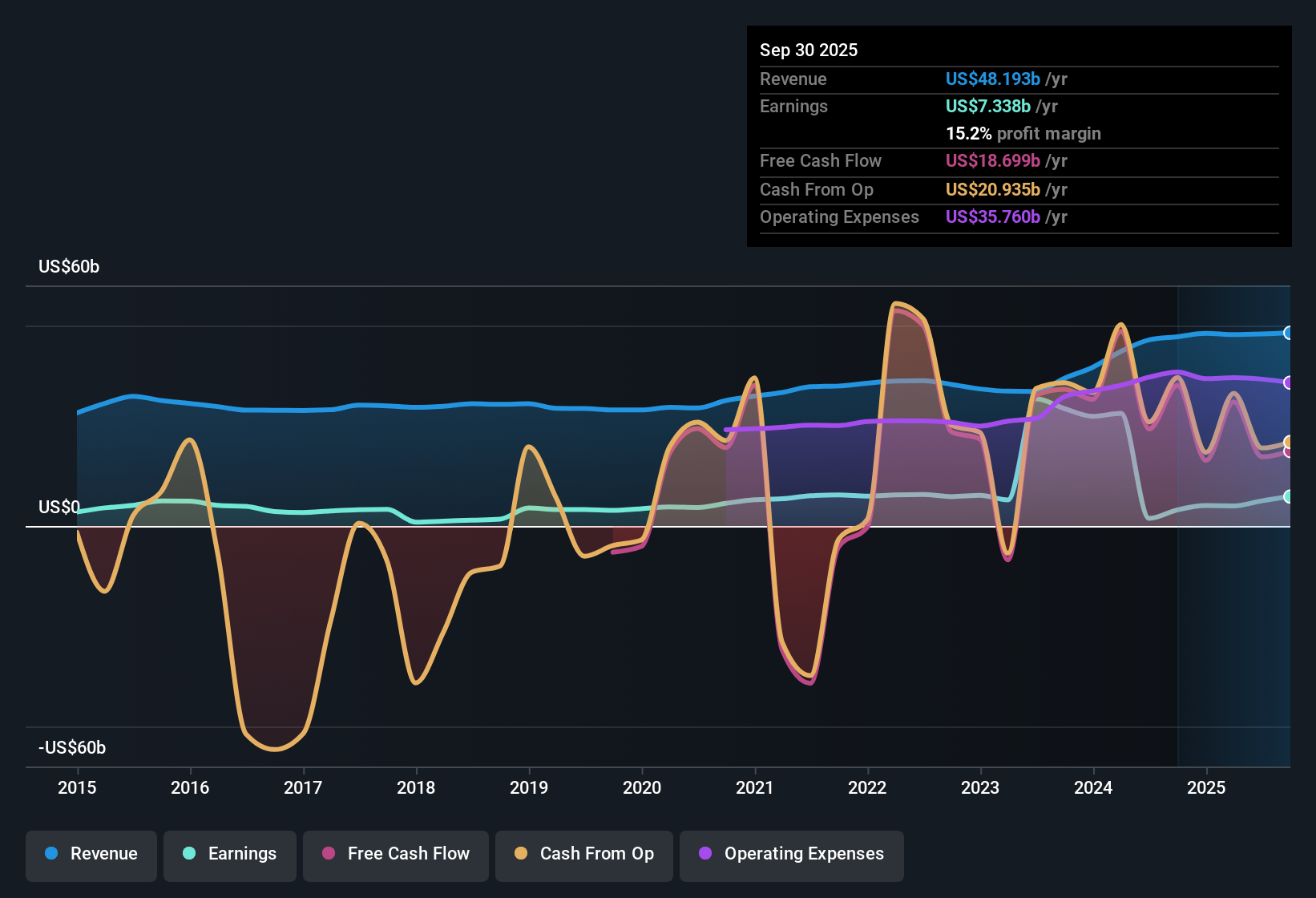Click the teal Earnings legend dot

(190, 854)
